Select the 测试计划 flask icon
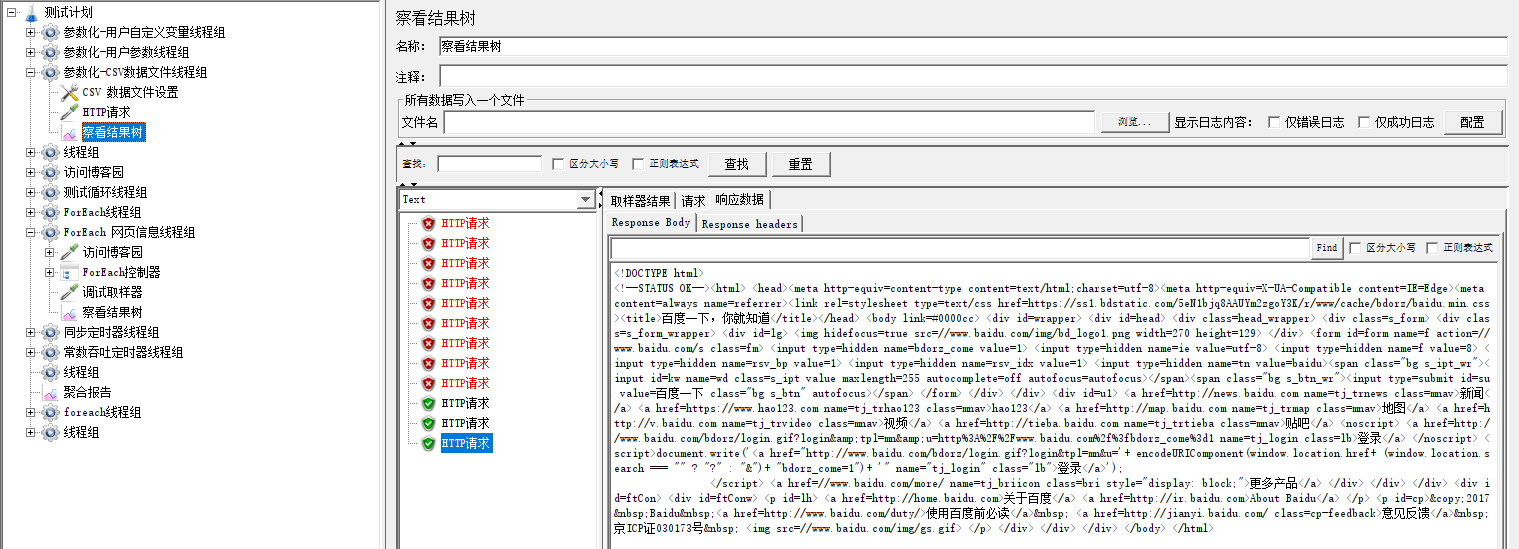The width and height of the screenshot is (1519, 549). 31,12
